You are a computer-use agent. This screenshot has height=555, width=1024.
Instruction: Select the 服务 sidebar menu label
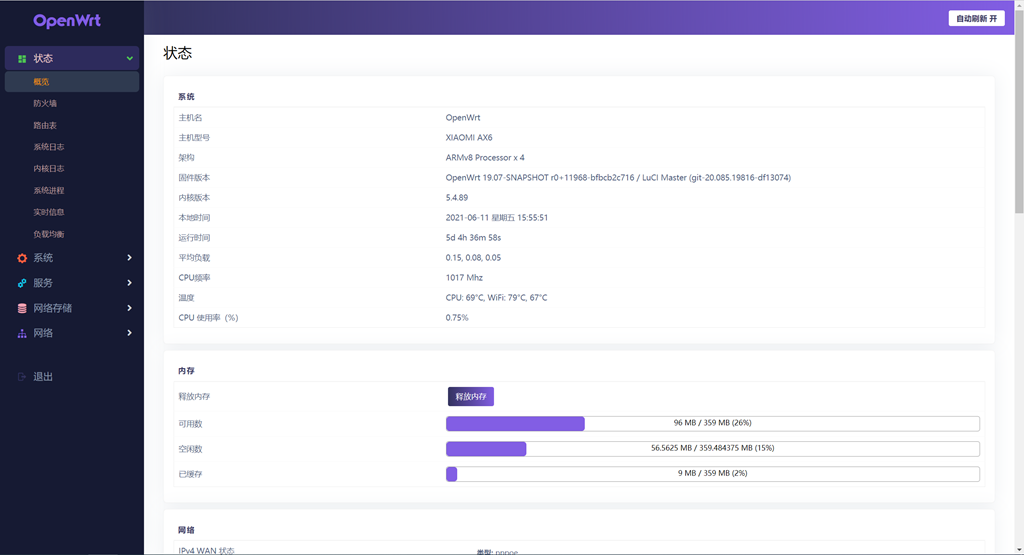point(43,283)
